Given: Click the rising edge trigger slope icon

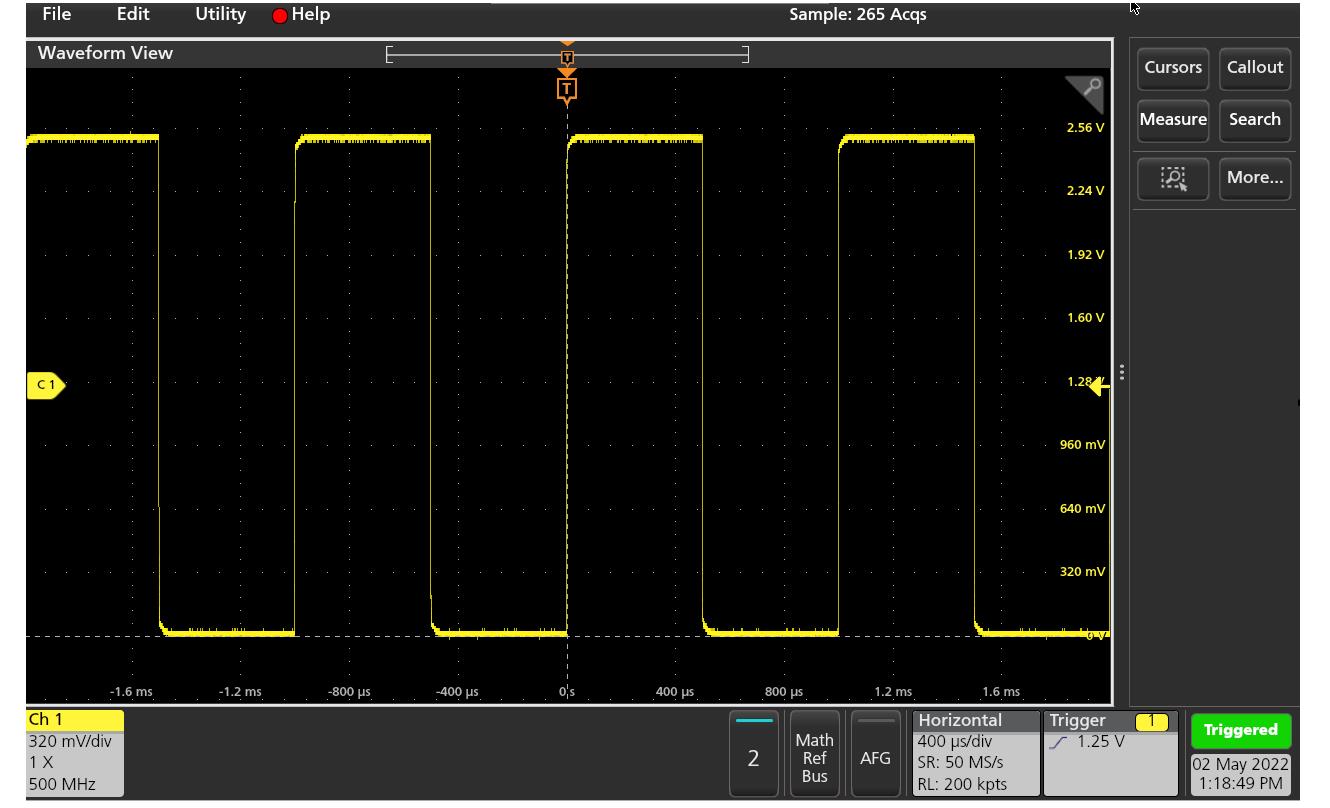Looking at the screenshot, I should (1059, 743).
